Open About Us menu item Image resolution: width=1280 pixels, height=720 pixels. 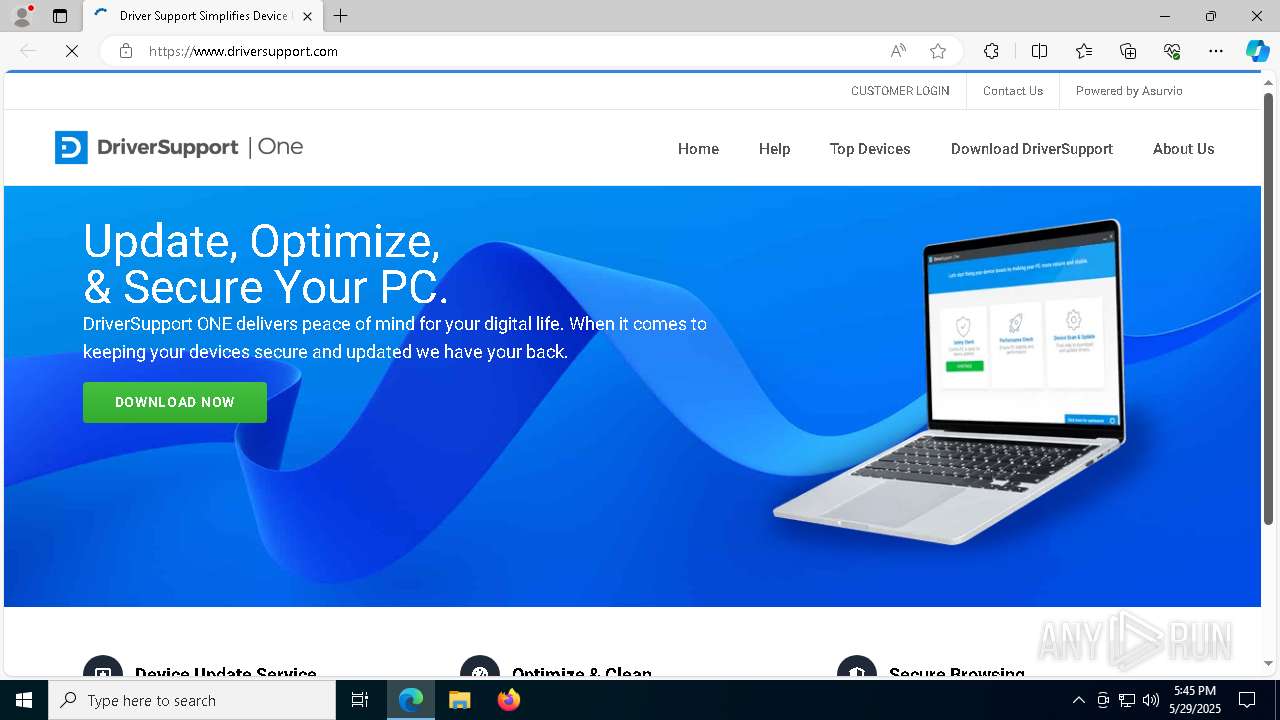tap(1183, 149)
